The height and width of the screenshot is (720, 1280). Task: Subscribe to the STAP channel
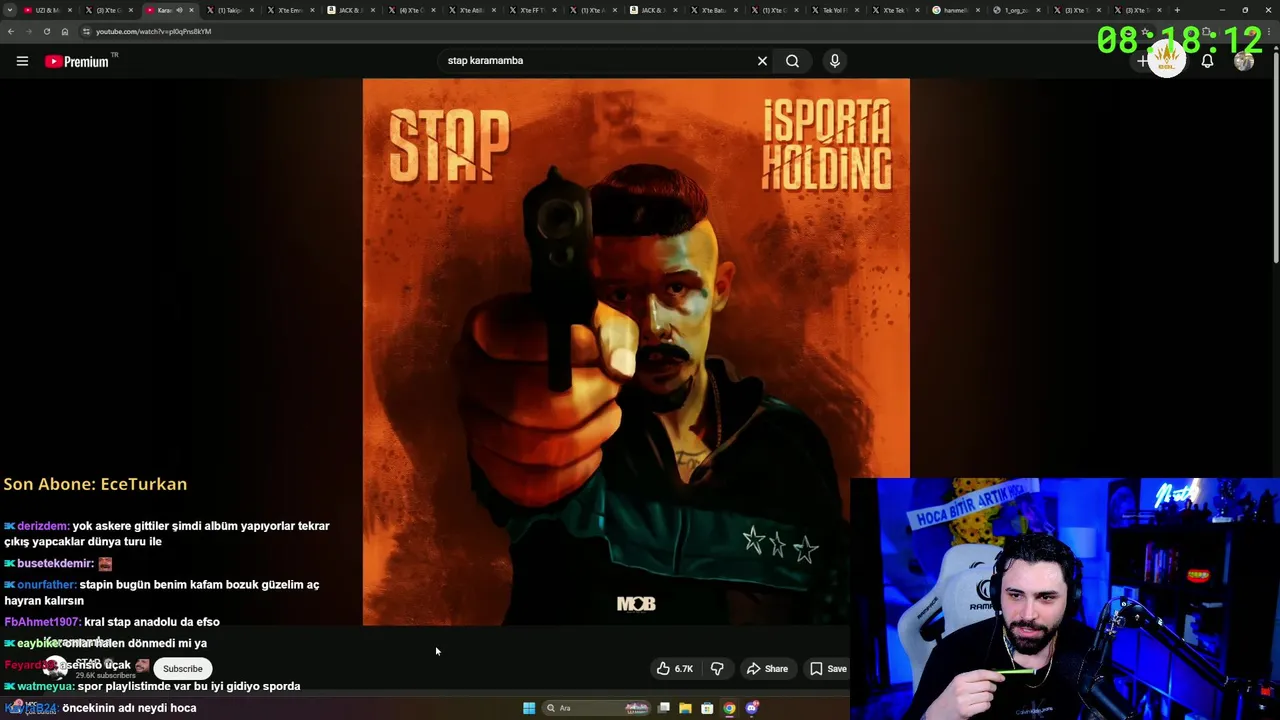tap(182, 669)
